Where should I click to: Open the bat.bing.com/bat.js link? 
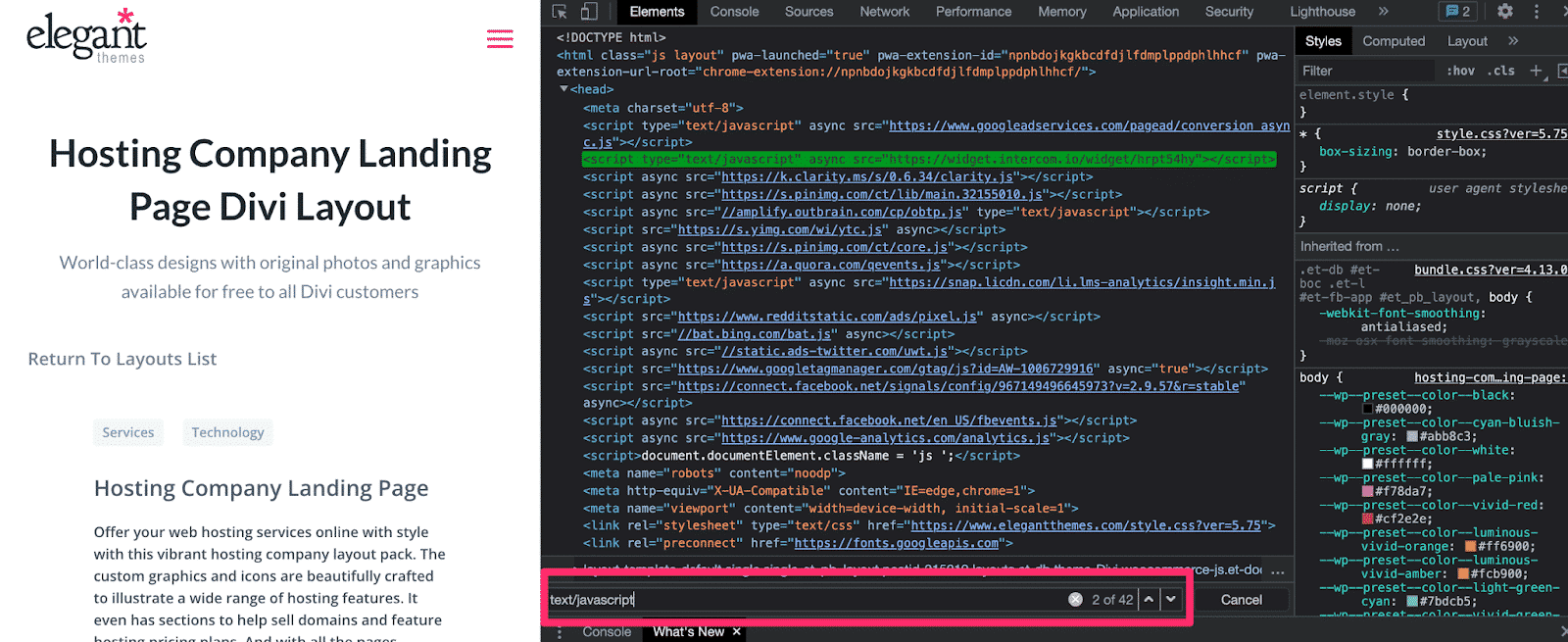(754, 334)
